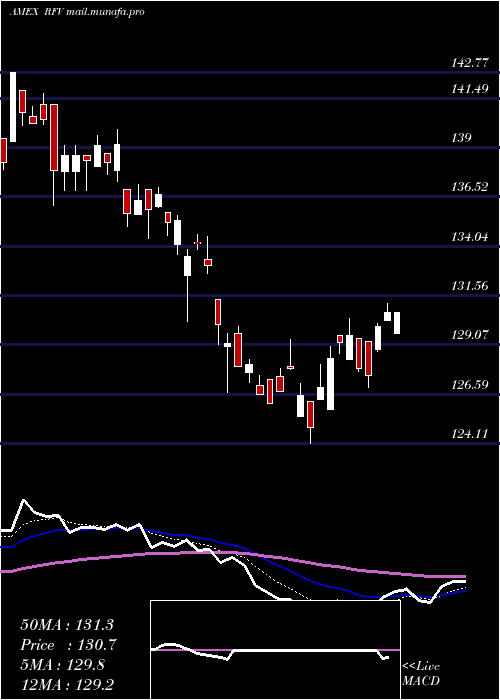
Task: Click the Price : 130.7 readout
Action: (68, 645)
